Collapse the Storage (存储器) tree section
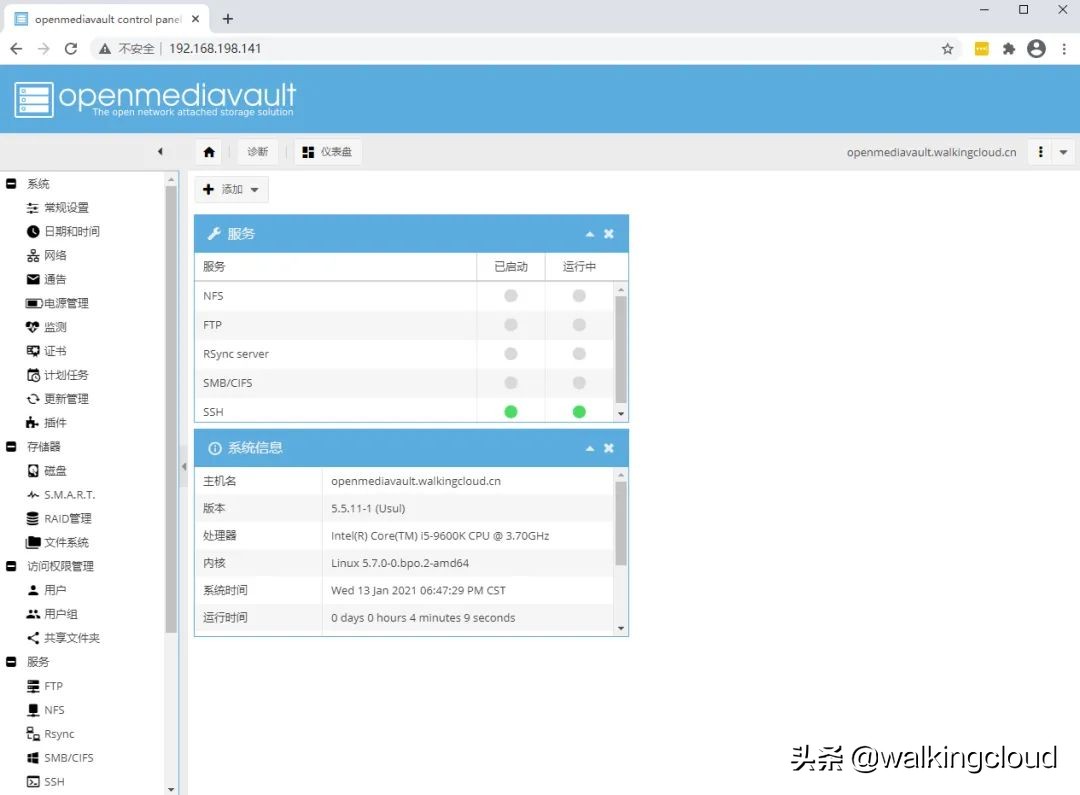The image size is (1080, 795). (x=11, y=446)
